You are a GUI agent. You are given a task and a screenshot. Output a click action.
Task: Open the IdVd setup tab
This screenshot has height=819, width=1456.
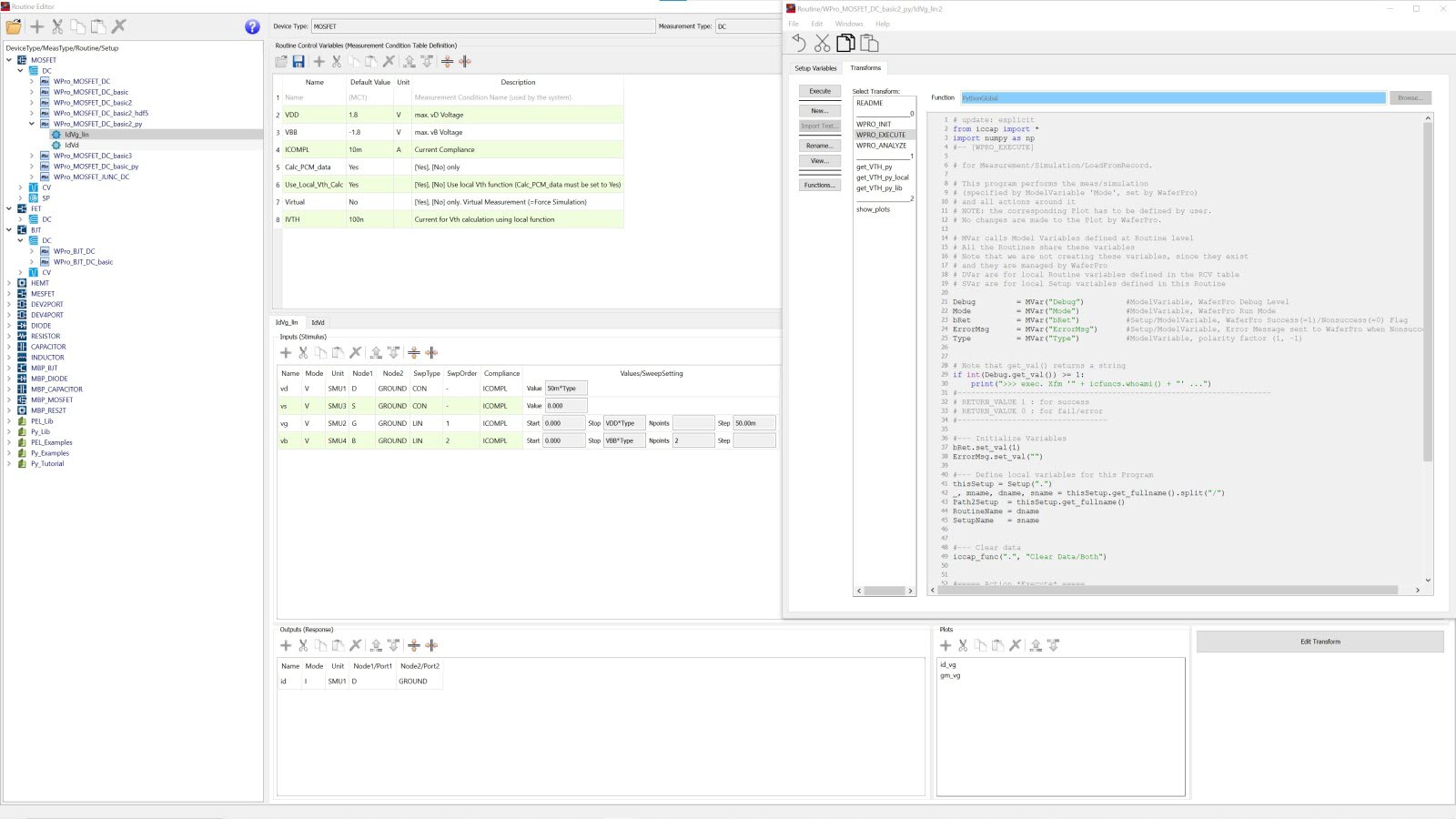(318, 322)
